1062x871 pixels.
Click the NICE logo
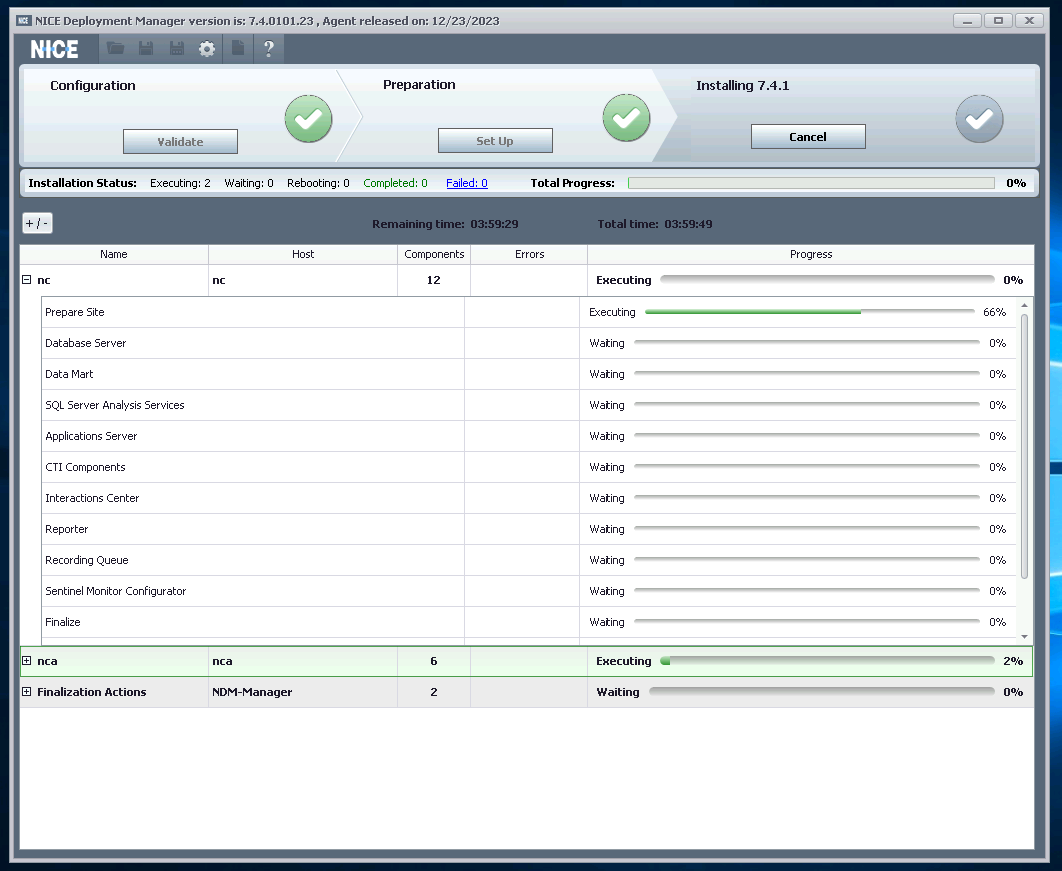pos(55,49)
